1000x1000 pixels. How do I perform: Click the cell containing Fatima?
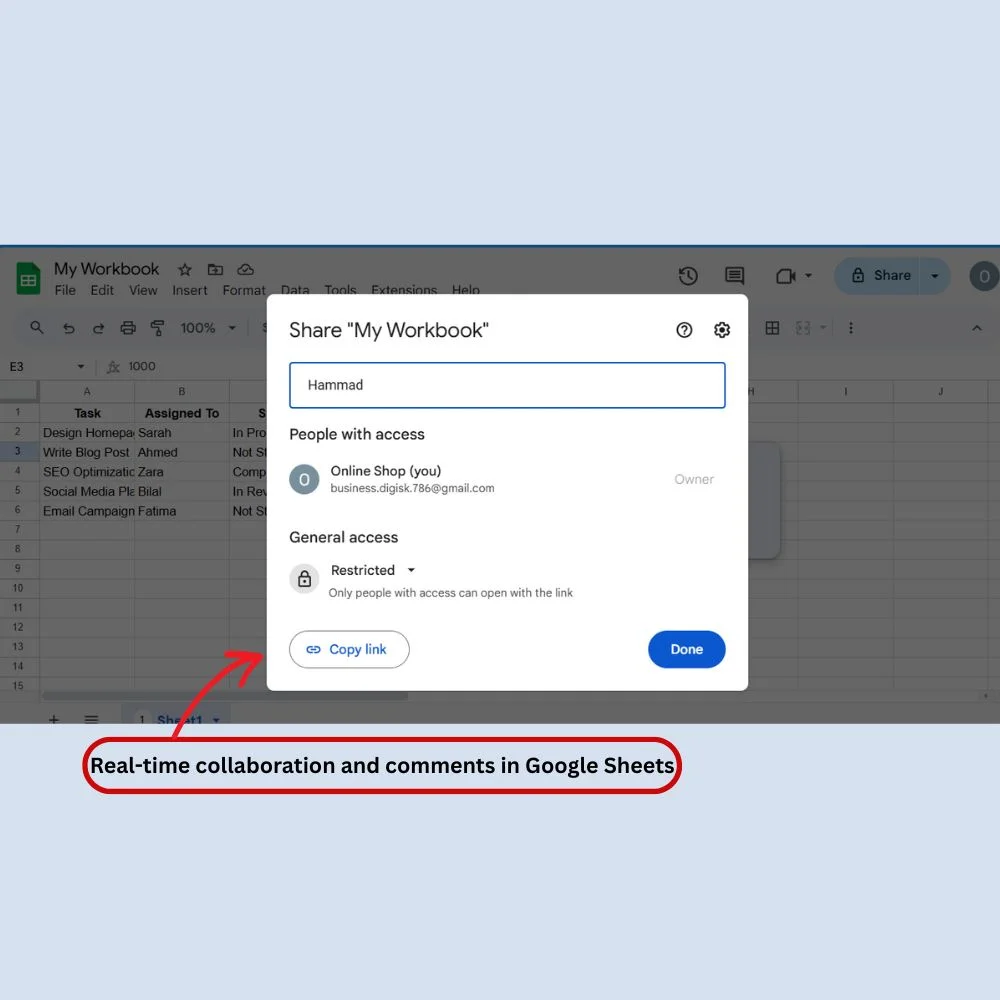pos(182,511)
